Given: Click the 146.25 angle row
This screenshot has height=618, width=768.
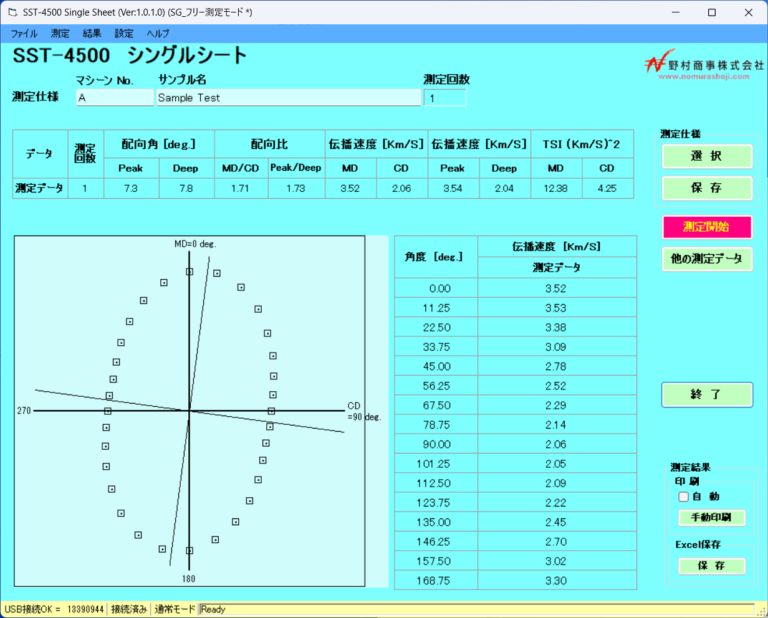Looking at the screenshot, I should pyautogui.click(x=515, y=542).
